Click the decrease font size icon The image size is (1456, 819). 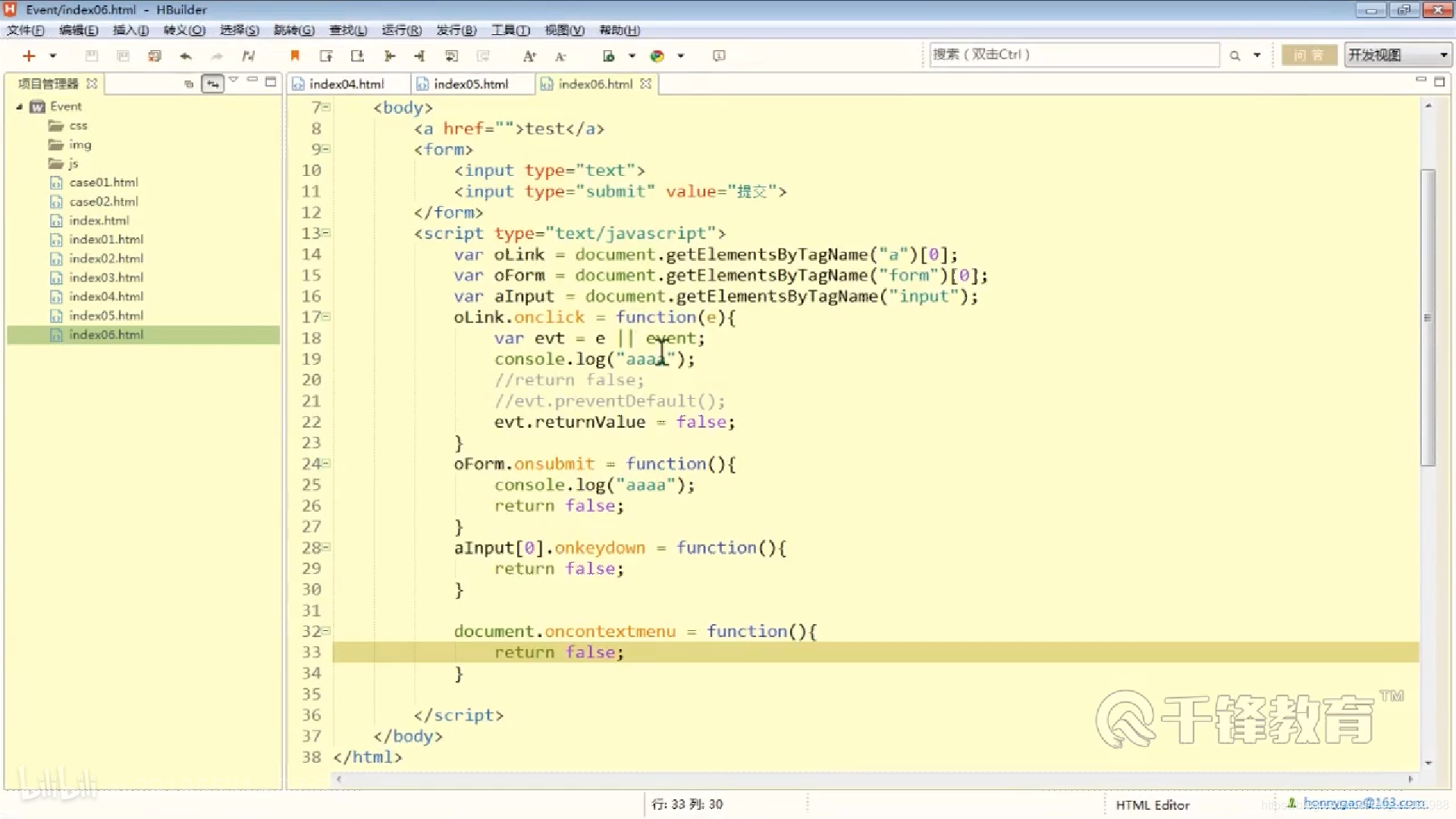560,55
